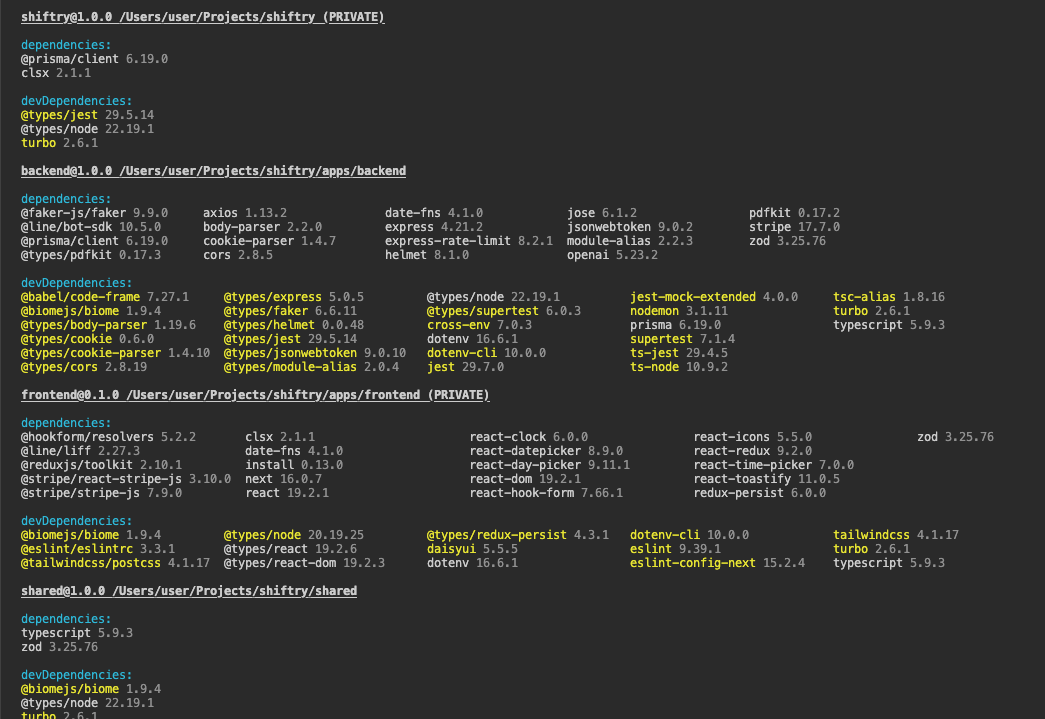Screen dimensions: 1045x719
Task: Click '@stripe/react-stripe-js 3.10.0' entry
Action: (x=126, y=478)
